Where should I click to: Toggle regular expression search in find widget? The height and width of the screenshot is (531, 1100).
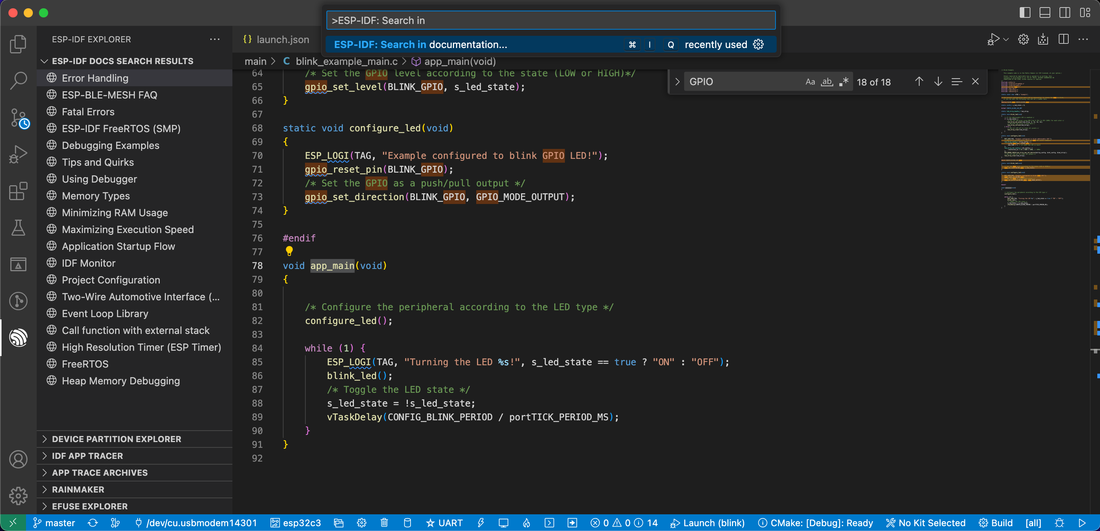844,82
